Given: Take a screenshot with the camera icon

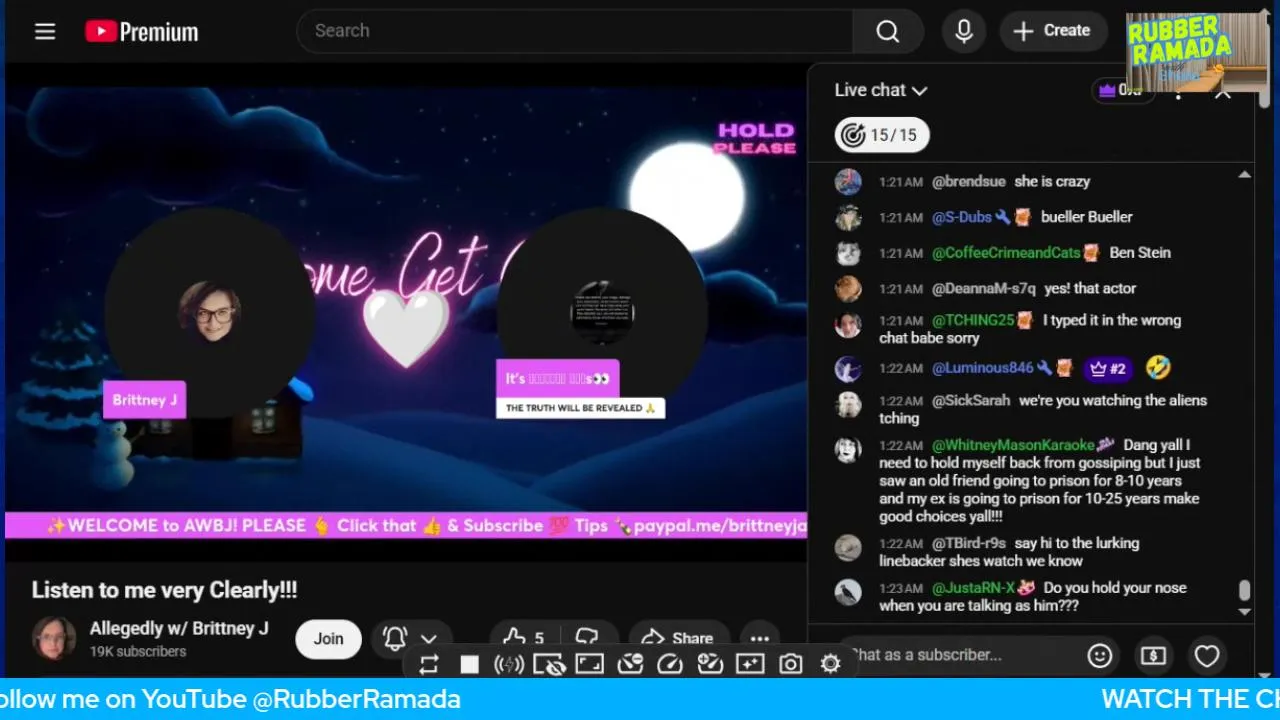Looking at the screenshot, I should coord(790,664).
